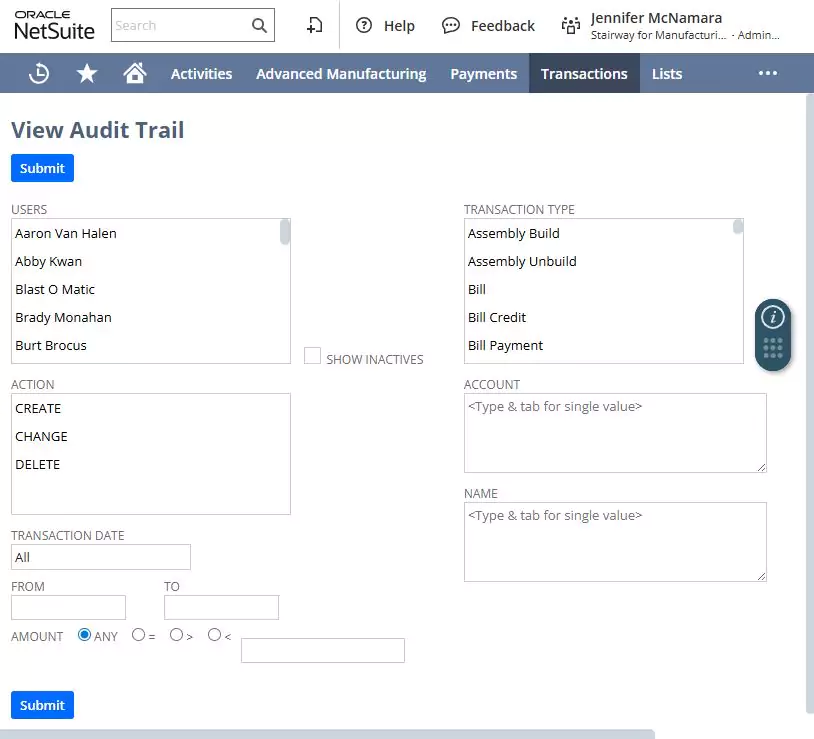The image size is (814, 739).
Task: Click the Feedback link
Action: [x=503, y=25]
